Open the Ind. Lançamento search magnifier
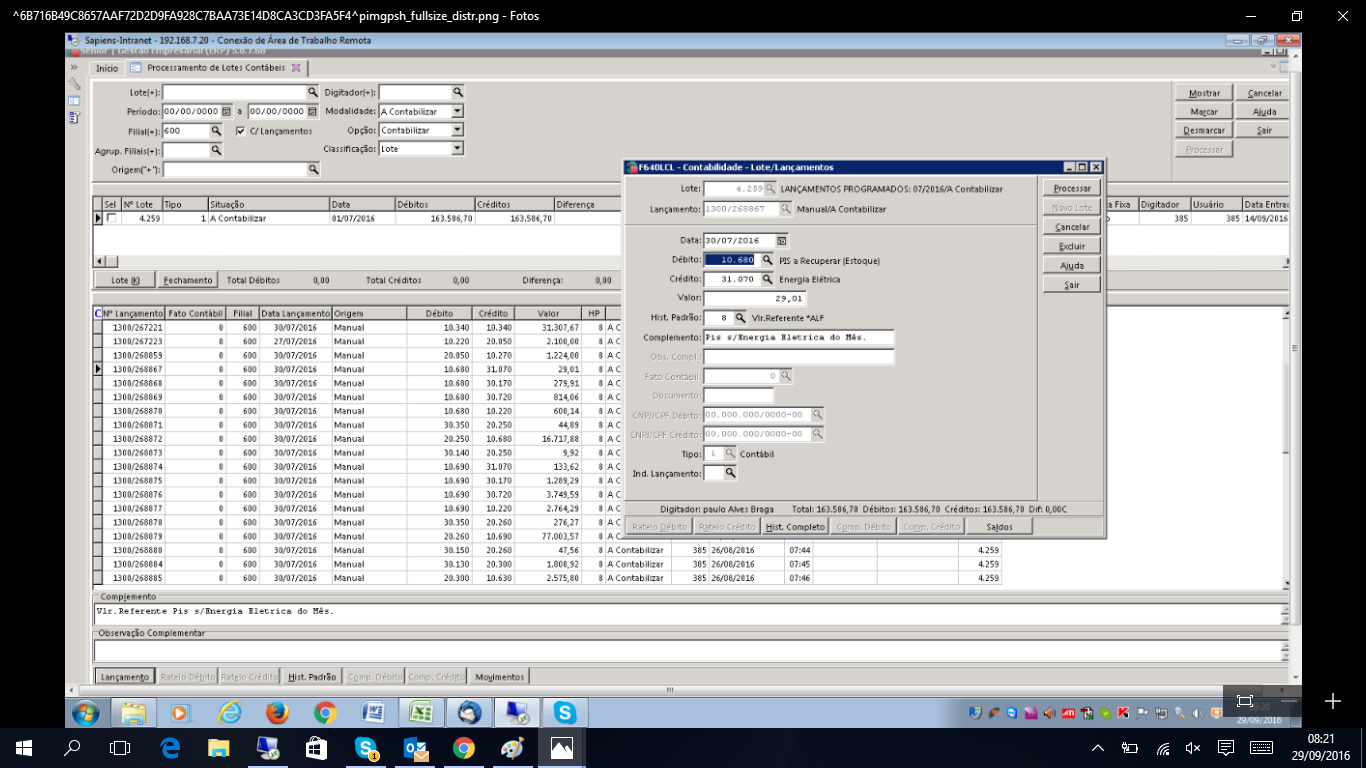The height and width of the screenshot is (768, 1366). click(730, 472)
